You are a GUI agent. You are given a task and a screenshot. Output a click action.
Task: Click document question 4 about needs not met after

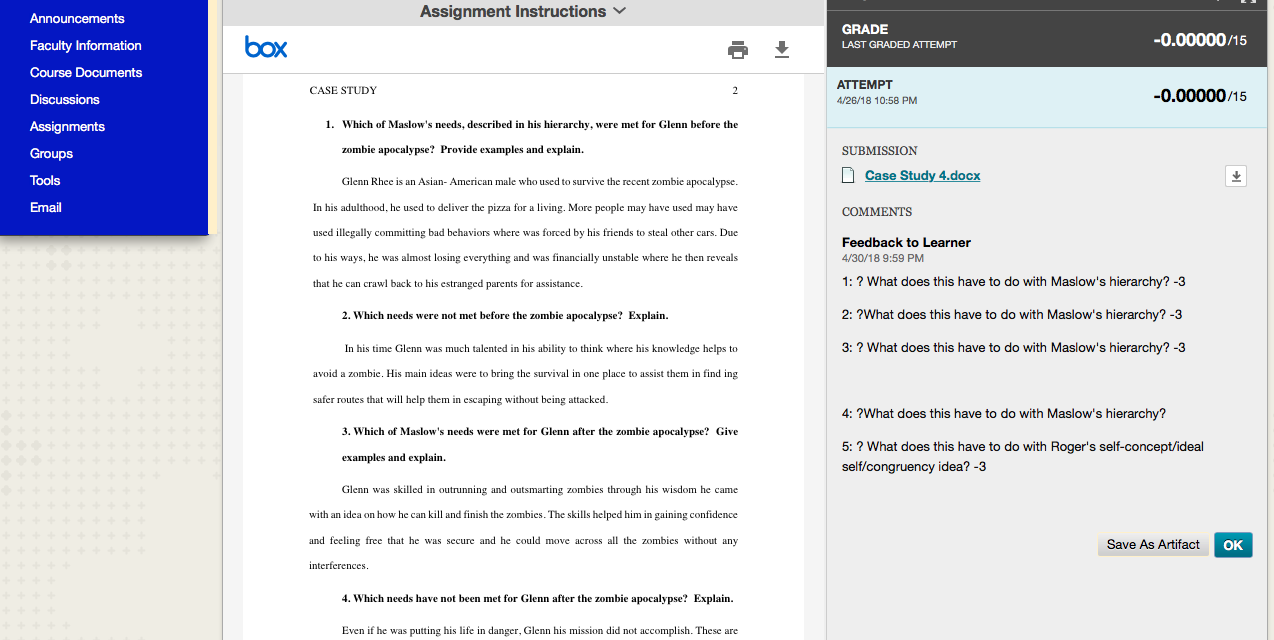click(537, 598)
